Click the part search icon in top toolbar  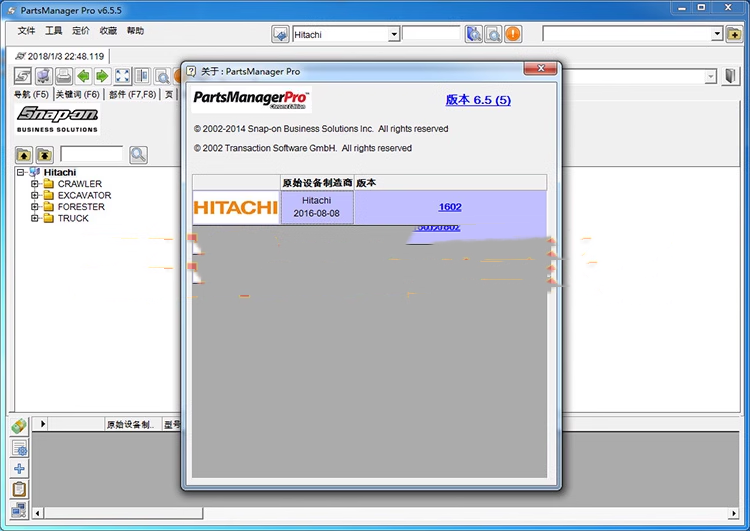[474, 34]
